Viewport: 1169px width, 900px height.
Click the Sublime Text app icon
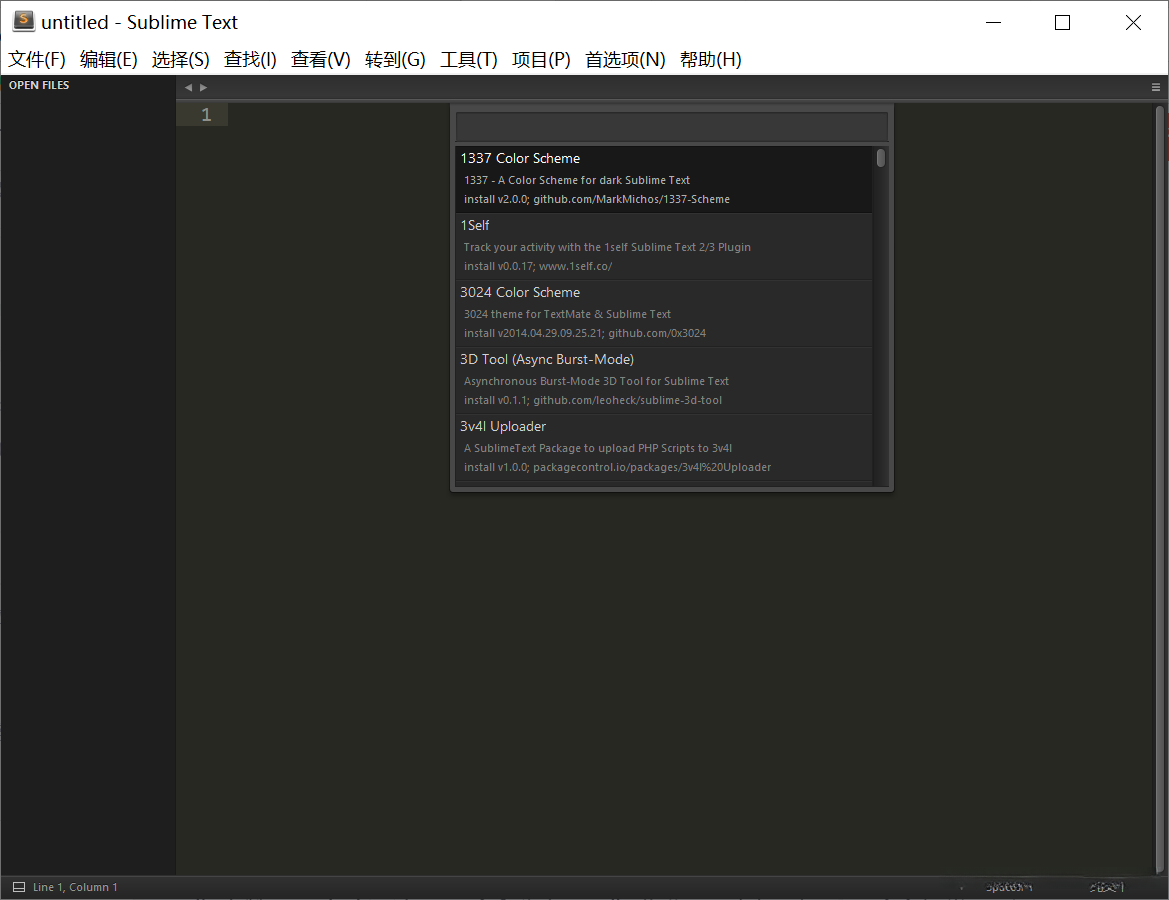[x=24, y=22]
